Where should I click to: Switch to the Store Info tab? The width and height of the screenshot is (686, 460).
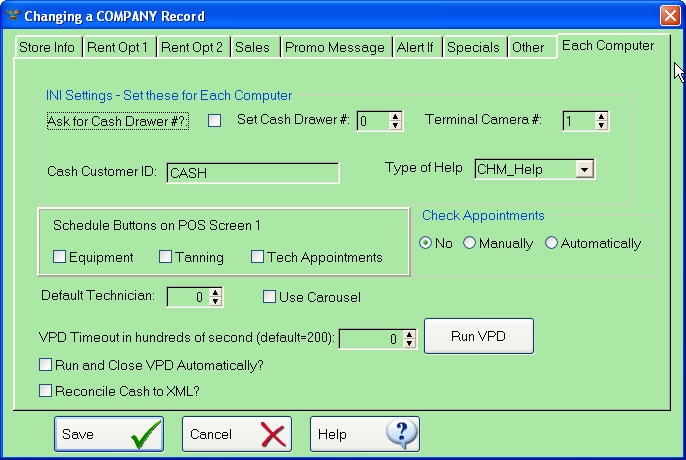pos(48,47)
